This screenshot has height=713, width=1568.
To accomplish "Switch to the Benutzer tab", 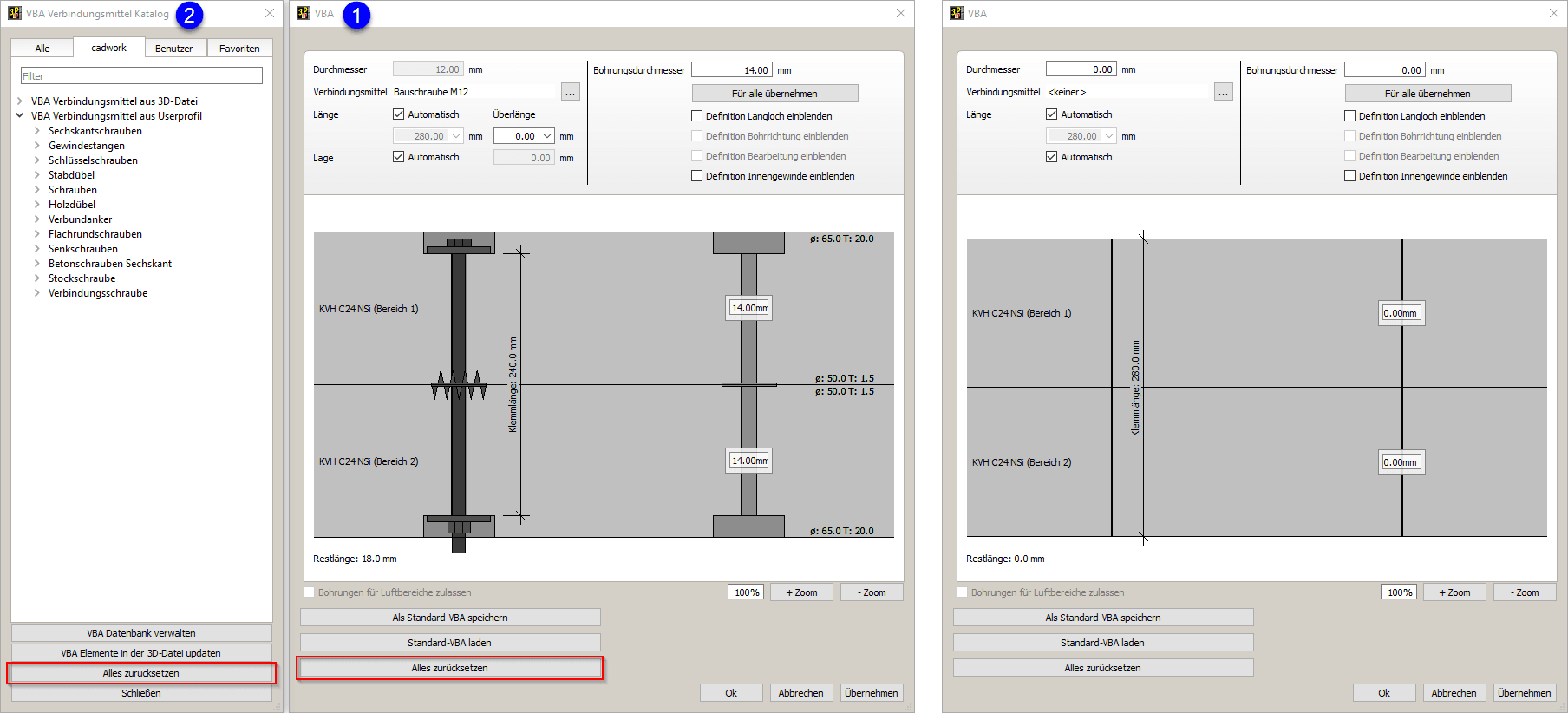I will click(x=173, y=49).
